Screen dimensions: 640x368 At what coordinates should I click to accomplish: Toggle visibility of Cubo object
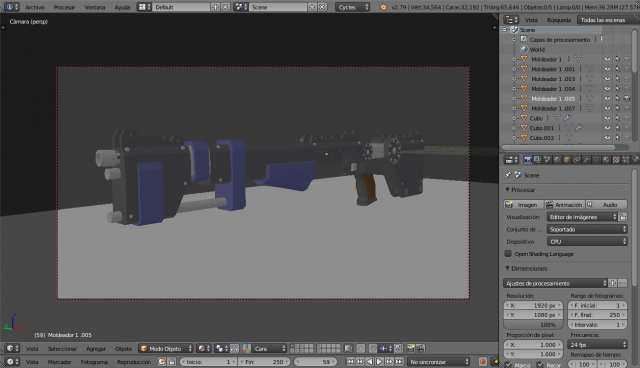tap(607, 118)
